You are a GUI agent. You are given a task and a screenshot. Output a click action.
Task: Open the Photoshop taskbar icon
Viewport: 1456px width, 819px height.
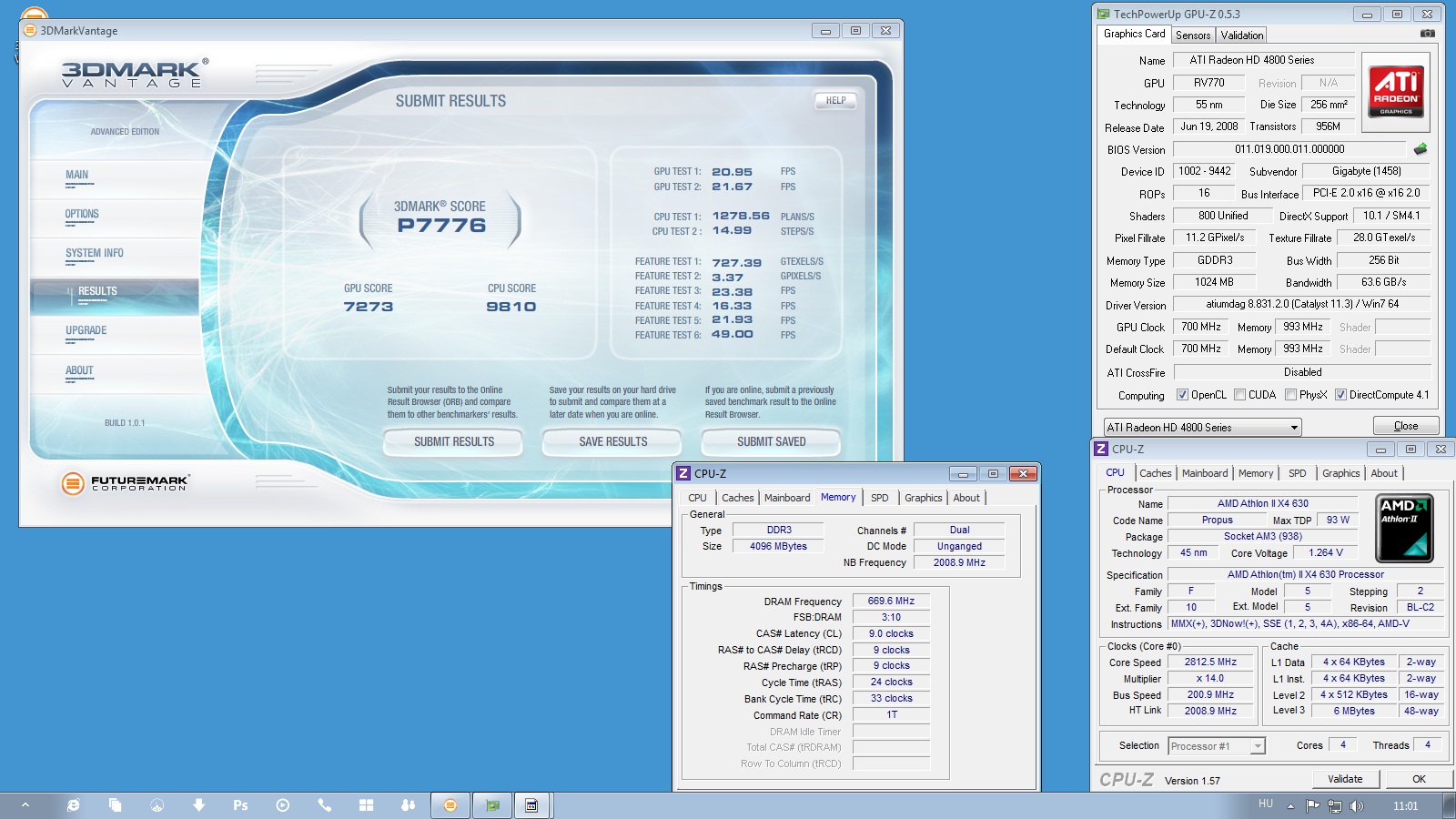tap(240, 805)
